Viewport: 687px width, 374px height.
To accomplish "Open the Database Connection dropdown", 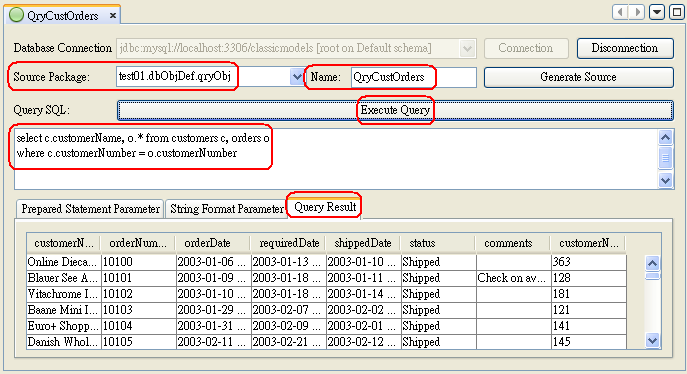I will [467, 48].
